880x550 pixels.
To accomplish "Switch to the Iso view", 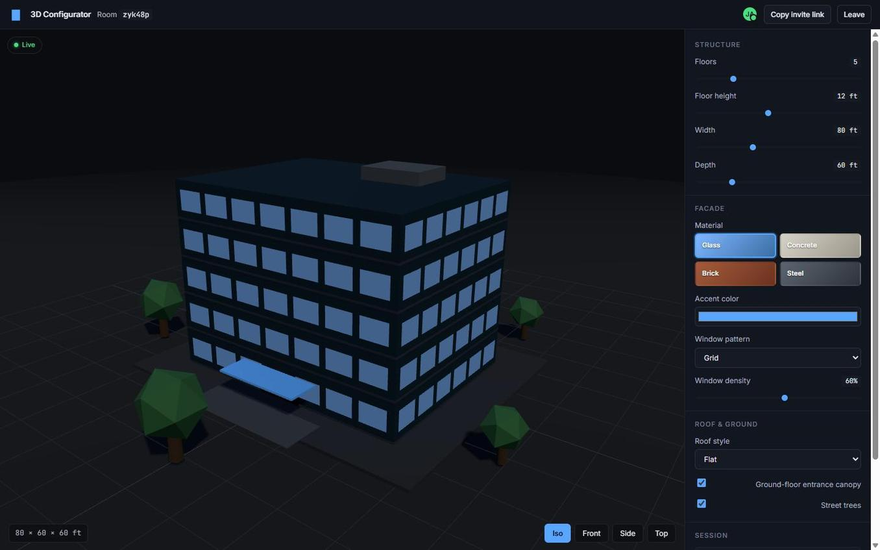I will pos(557,533).
